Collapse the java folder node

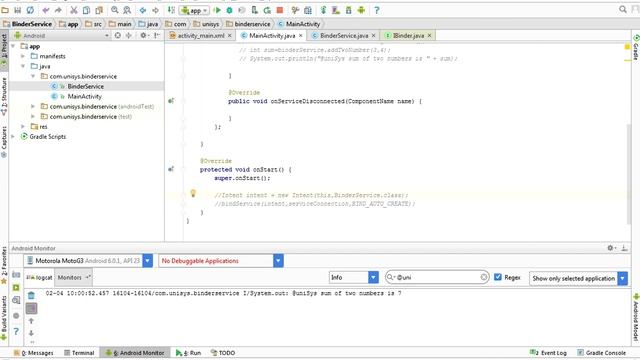point(23,66)
